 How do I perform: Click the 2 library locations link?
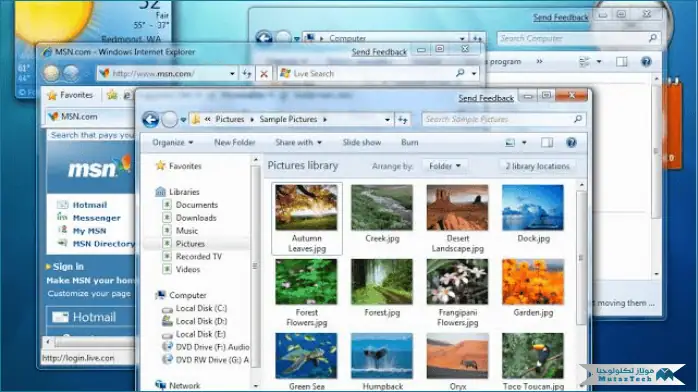537,166
